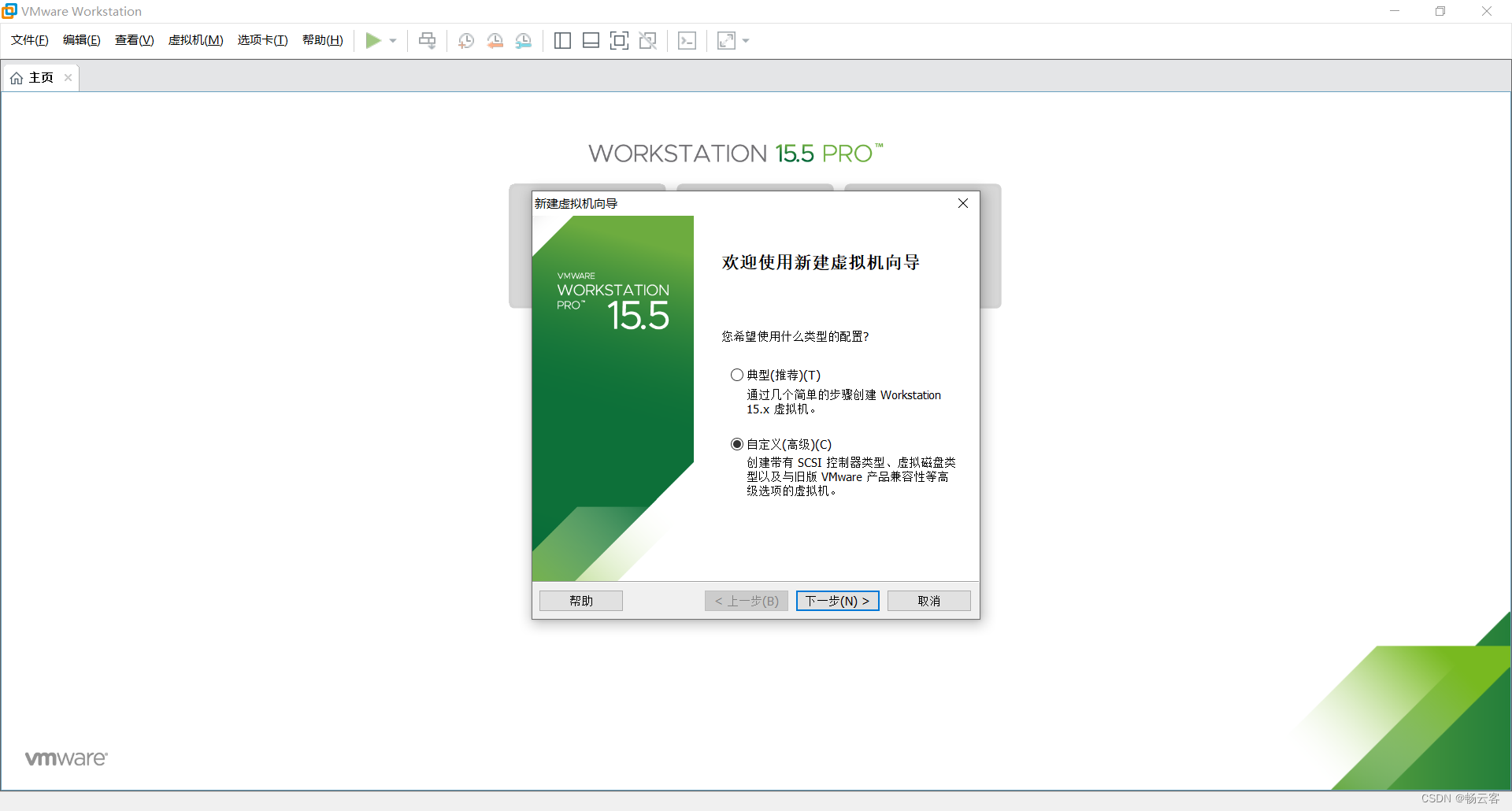Open the 虚拟机(M) menu
Screen dimensions: 1512x811
coord(195,40)
